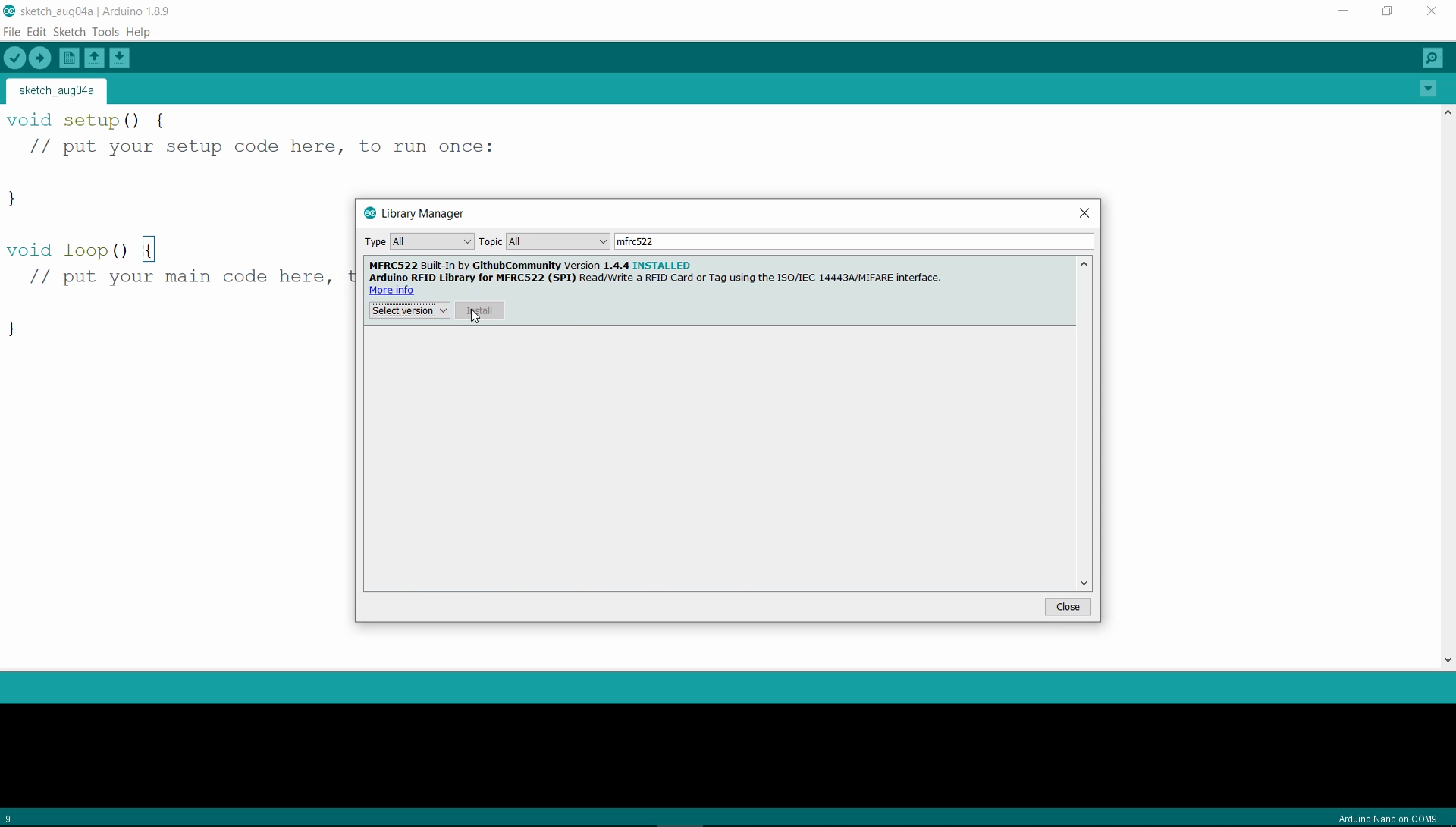Click the mfrc522 search field
Viewport: 1456px width, 827px height.
[x=854, y=241]
